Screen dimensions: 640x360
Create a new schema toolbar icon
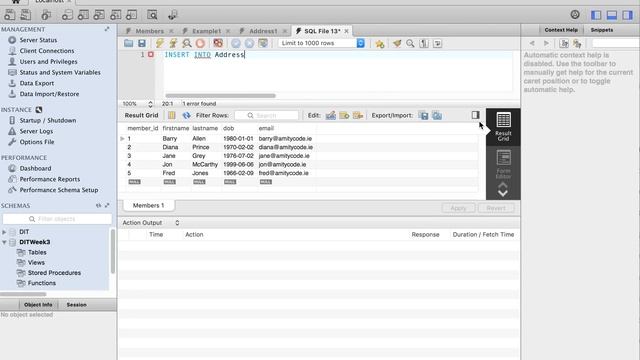(67, 15)
